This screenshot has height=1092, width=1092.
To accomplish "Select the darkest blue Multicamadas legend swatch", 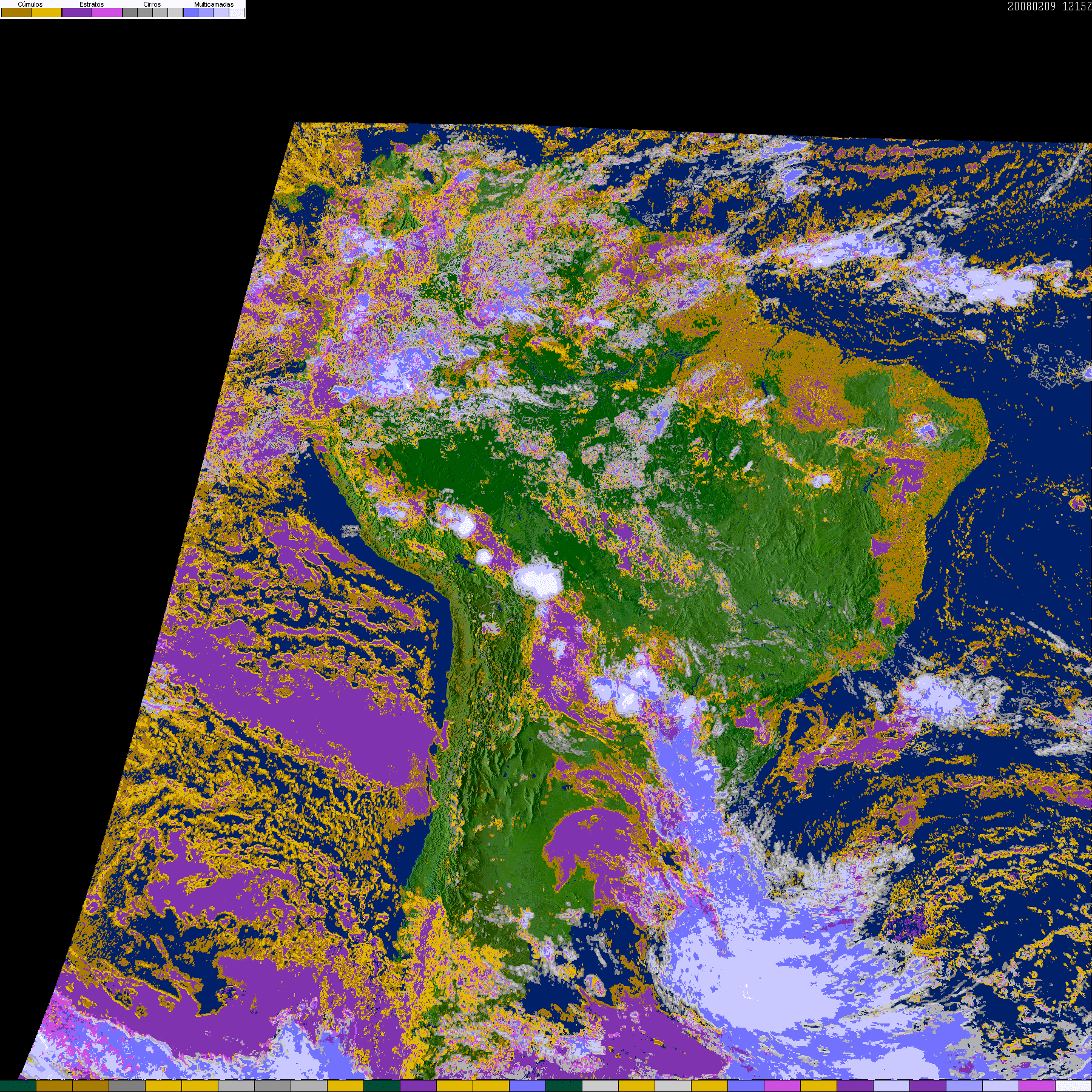I will tap(190, 13).
